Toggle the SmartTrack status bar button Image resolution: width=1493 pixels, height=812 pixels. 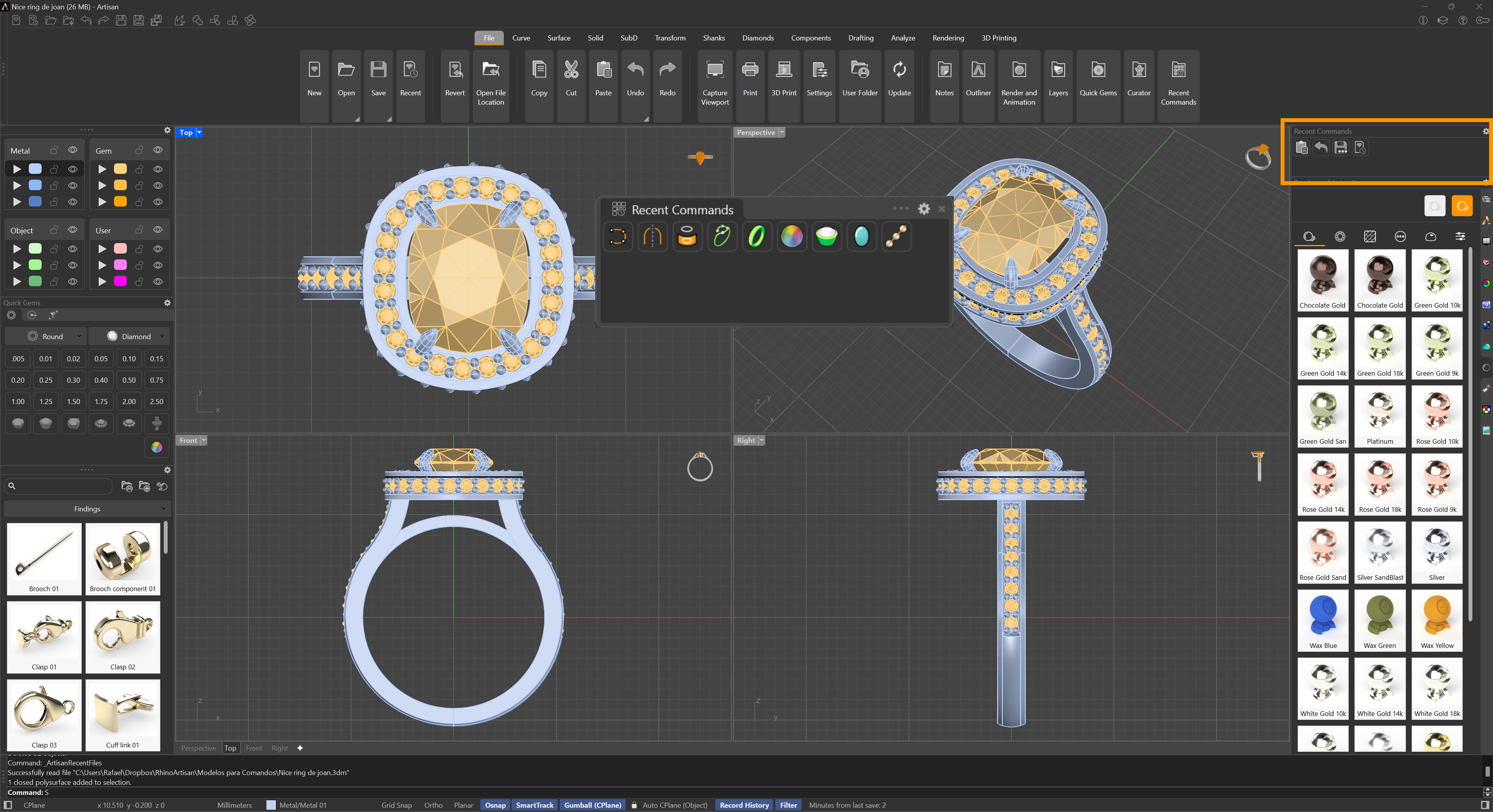(534, 805)
